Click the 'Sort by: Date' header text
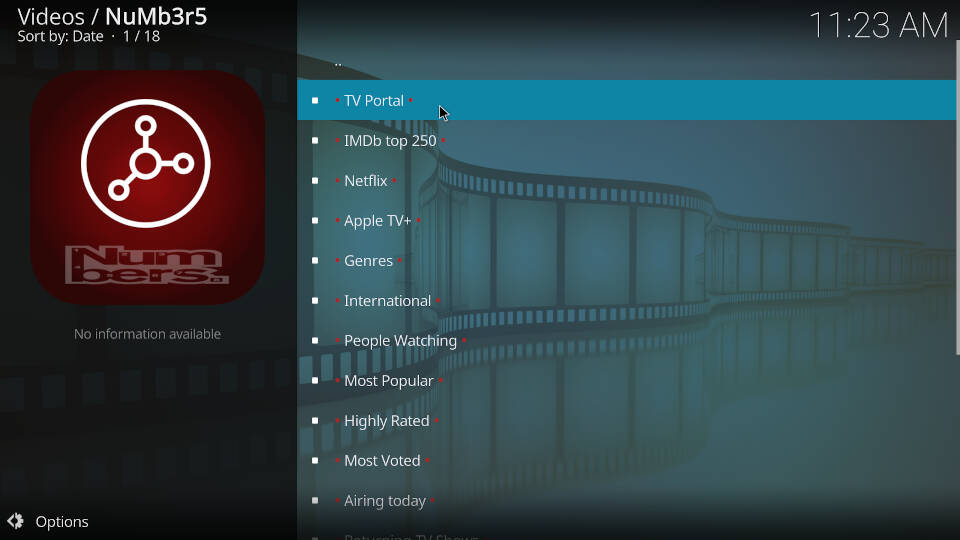This screenshot has height=540, width=960. (x=60, y=37)
